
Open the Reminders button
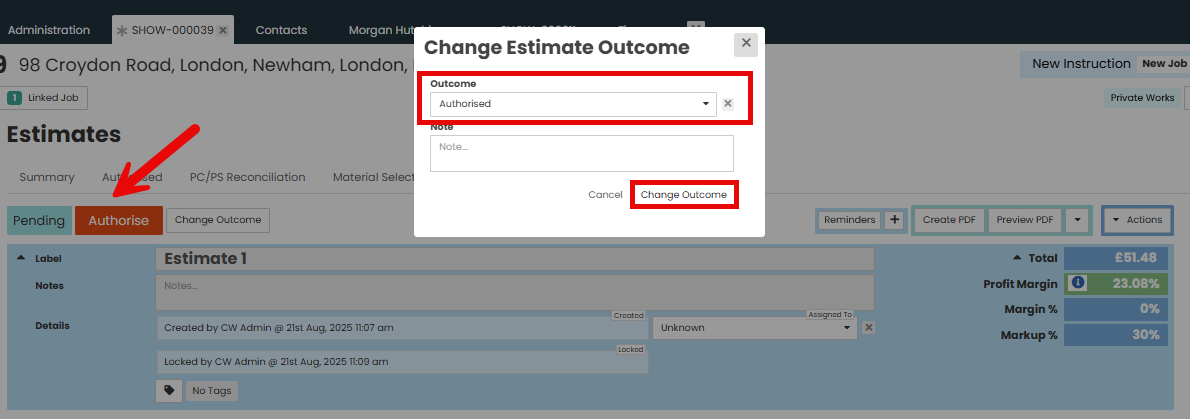click(x=850, y=220)
